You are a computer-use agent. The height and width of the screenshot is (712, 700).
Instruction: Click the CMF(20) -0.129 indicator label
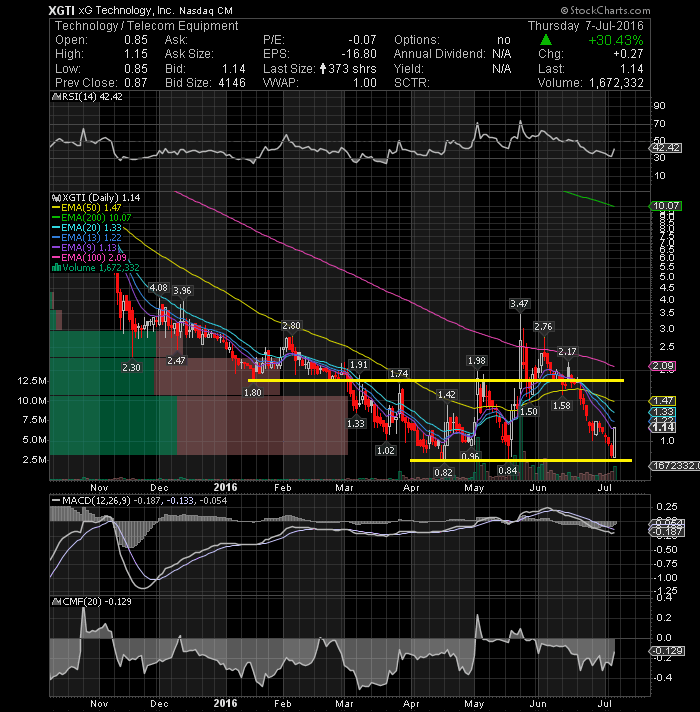(92, 602)
